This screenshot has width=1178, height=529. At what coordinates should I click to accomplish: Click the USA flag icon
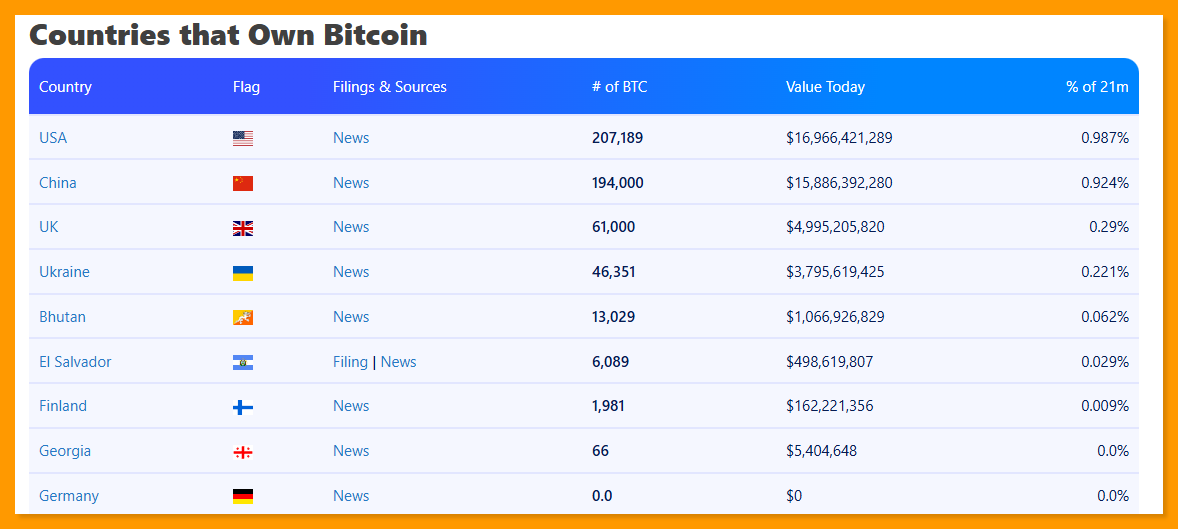click(243, 138)
